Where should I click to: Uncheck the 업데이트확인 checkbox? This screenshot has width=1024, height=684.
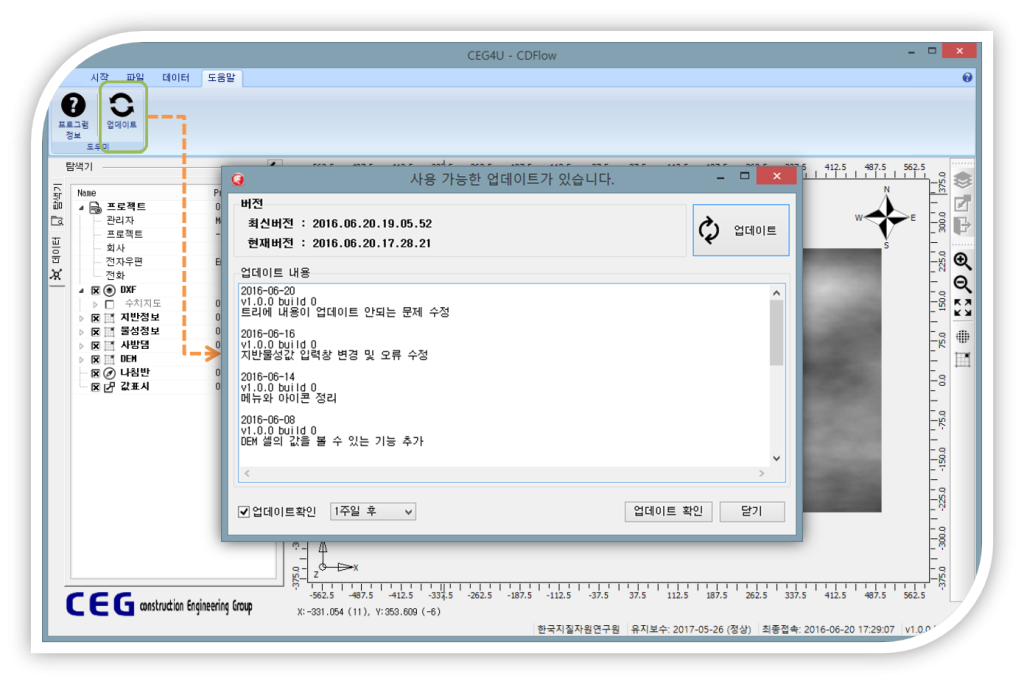244,512
